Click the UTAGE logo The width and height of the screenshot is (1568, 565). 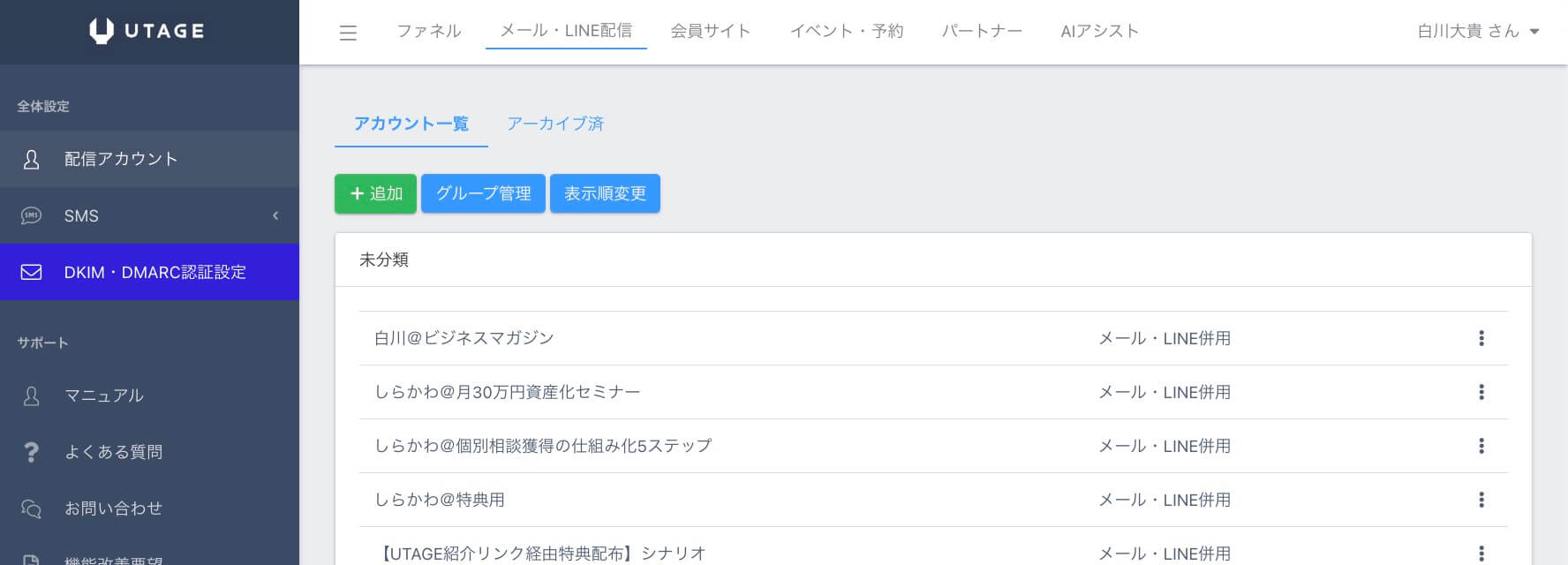tap(147, 31)
